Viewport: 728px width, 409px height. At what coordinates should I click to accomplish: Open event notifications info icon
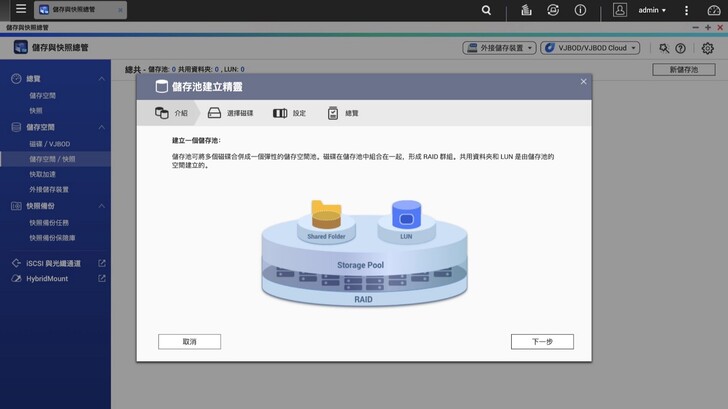pos(580,10)
